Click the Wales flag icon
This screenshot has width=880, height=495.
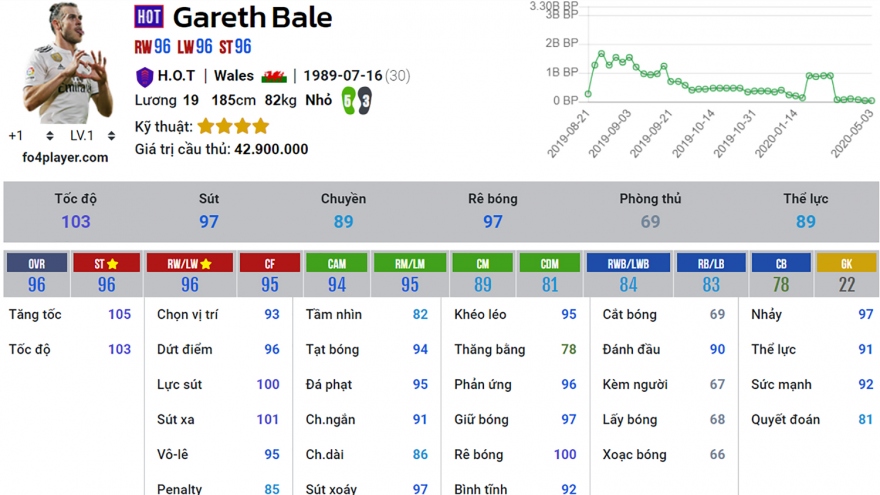point(273,76)
